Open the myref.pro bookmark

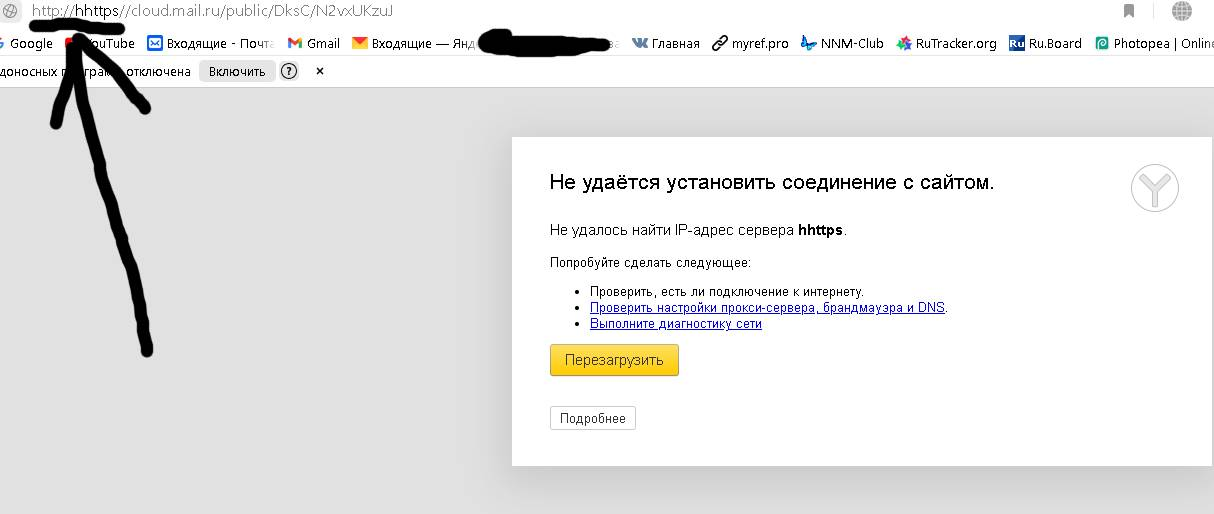750,43
